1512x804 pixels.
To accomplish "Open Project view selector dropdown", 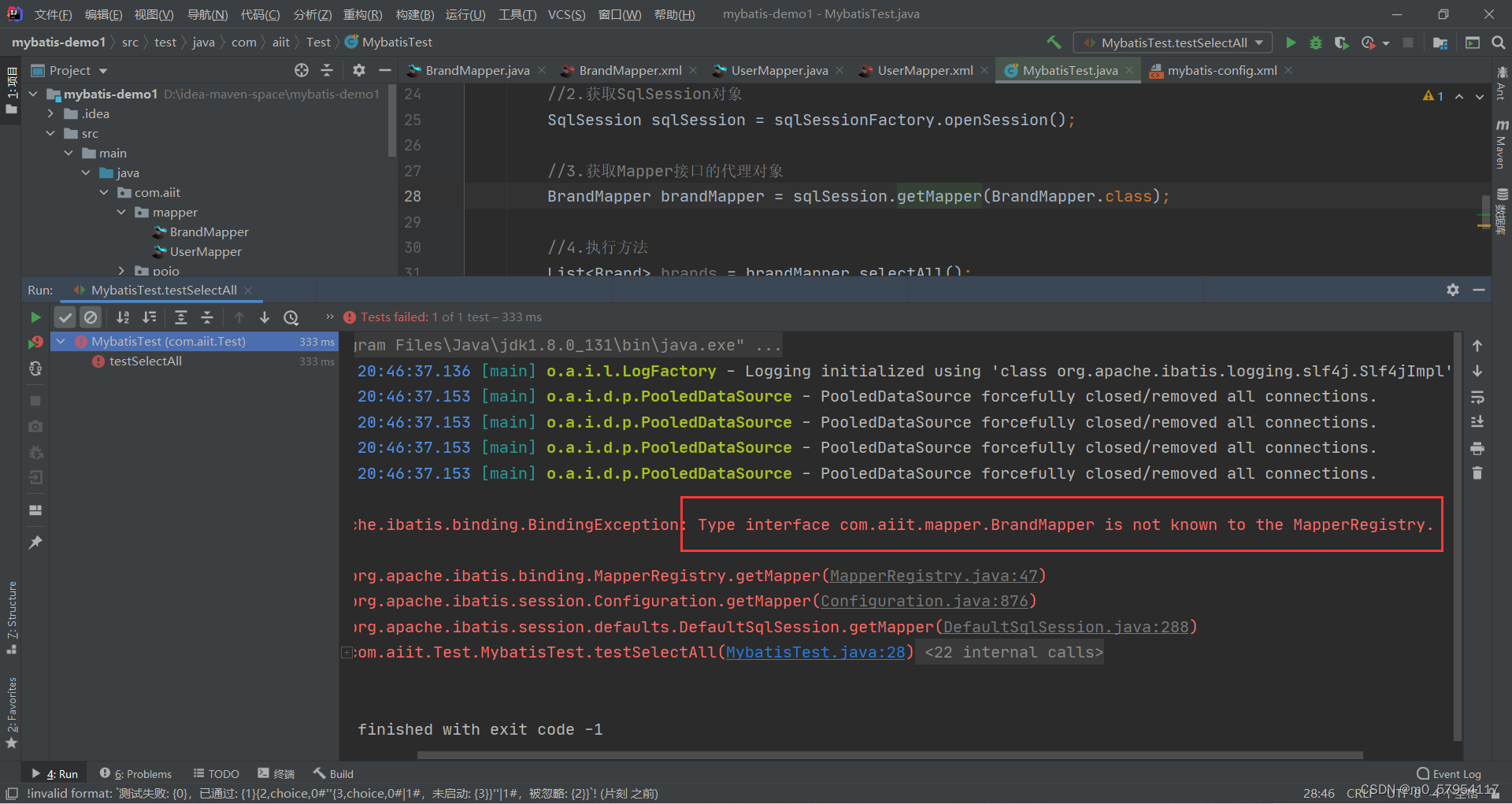I will pyautogui.click(x=69, y=70).
